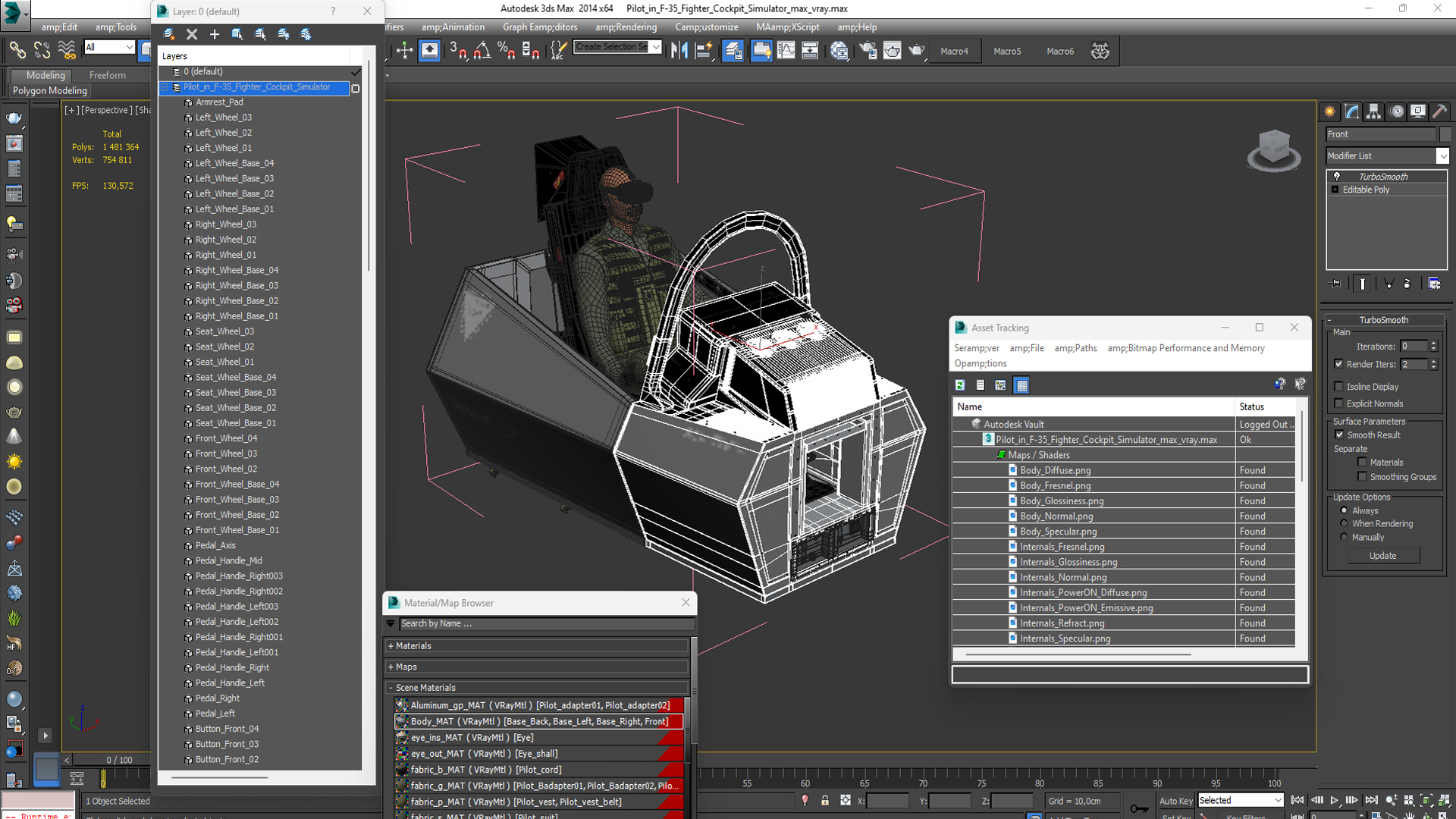
Task: Open the amp;Rendering menu
Action: [626, 27]
